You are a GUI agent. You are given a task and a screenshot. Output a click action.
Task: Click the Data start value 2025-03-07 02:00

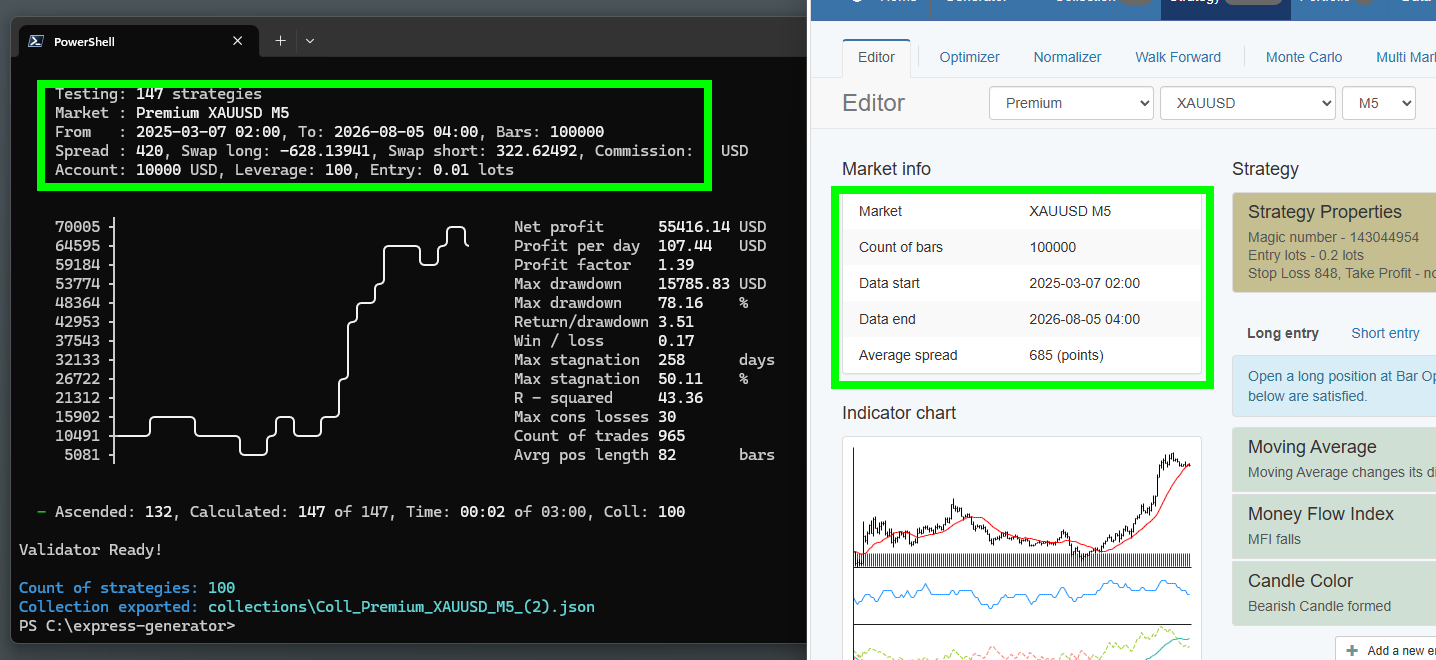1084,283
